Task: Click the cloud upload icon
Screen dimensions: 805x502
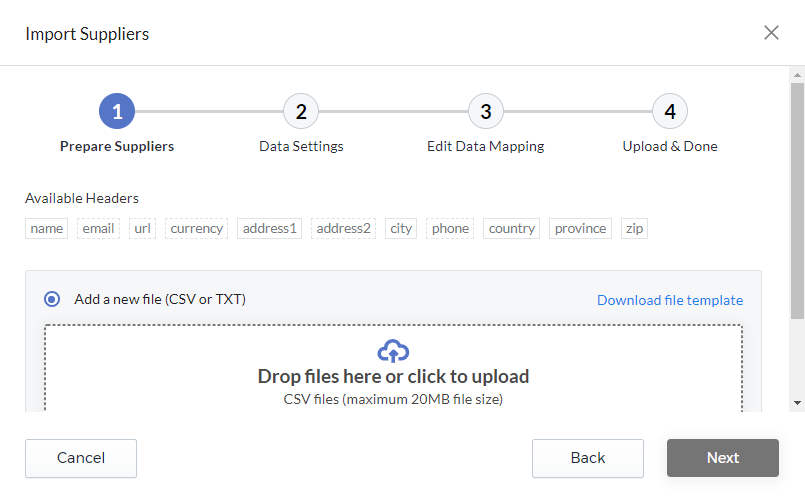Action: coord(393,351)
